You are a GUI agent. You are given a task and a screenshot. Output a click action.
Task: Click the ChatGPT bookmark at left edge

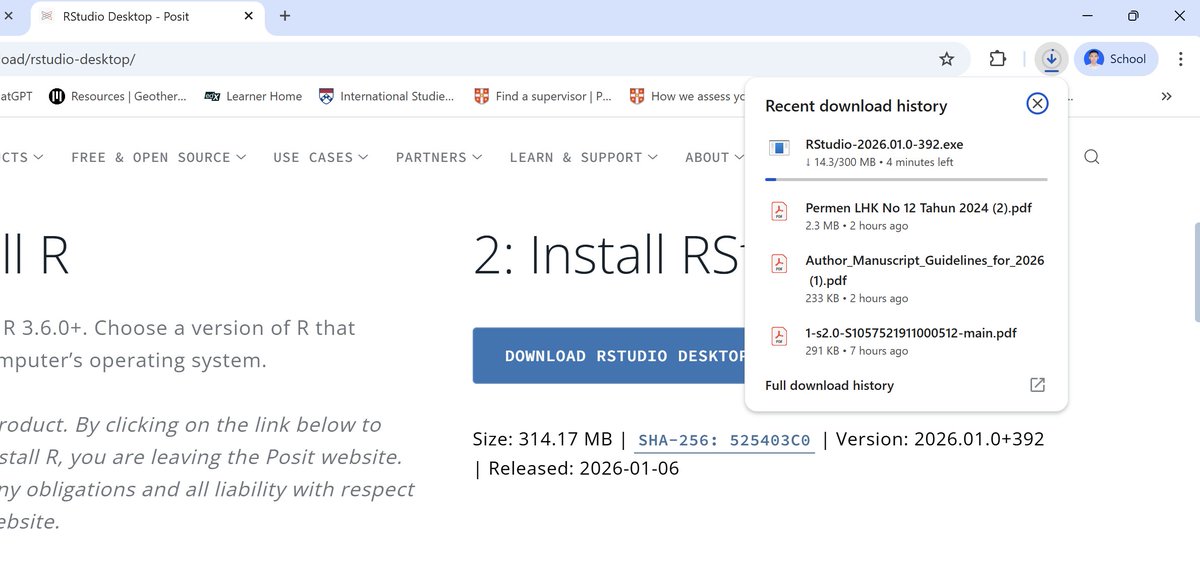tap(17, 97)
